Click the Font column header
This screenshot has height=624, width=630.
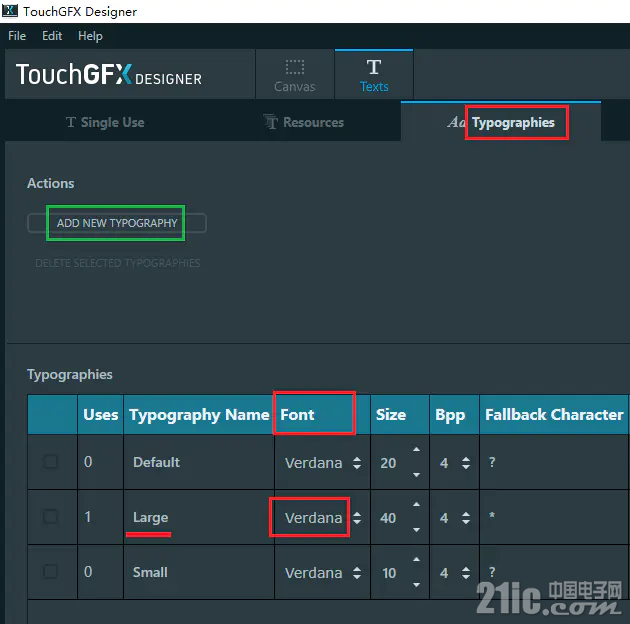[322, 415]
